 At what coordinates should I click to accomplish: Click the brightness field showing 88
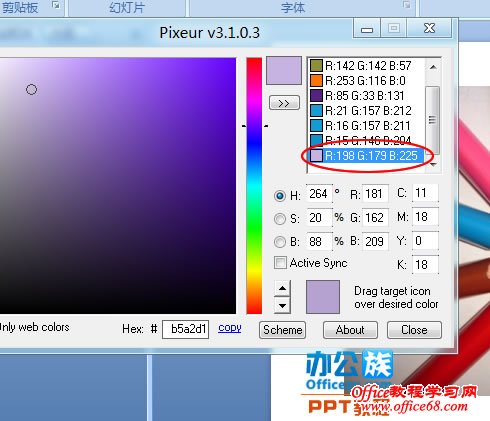pyautogui.click(x=319, y=241)
